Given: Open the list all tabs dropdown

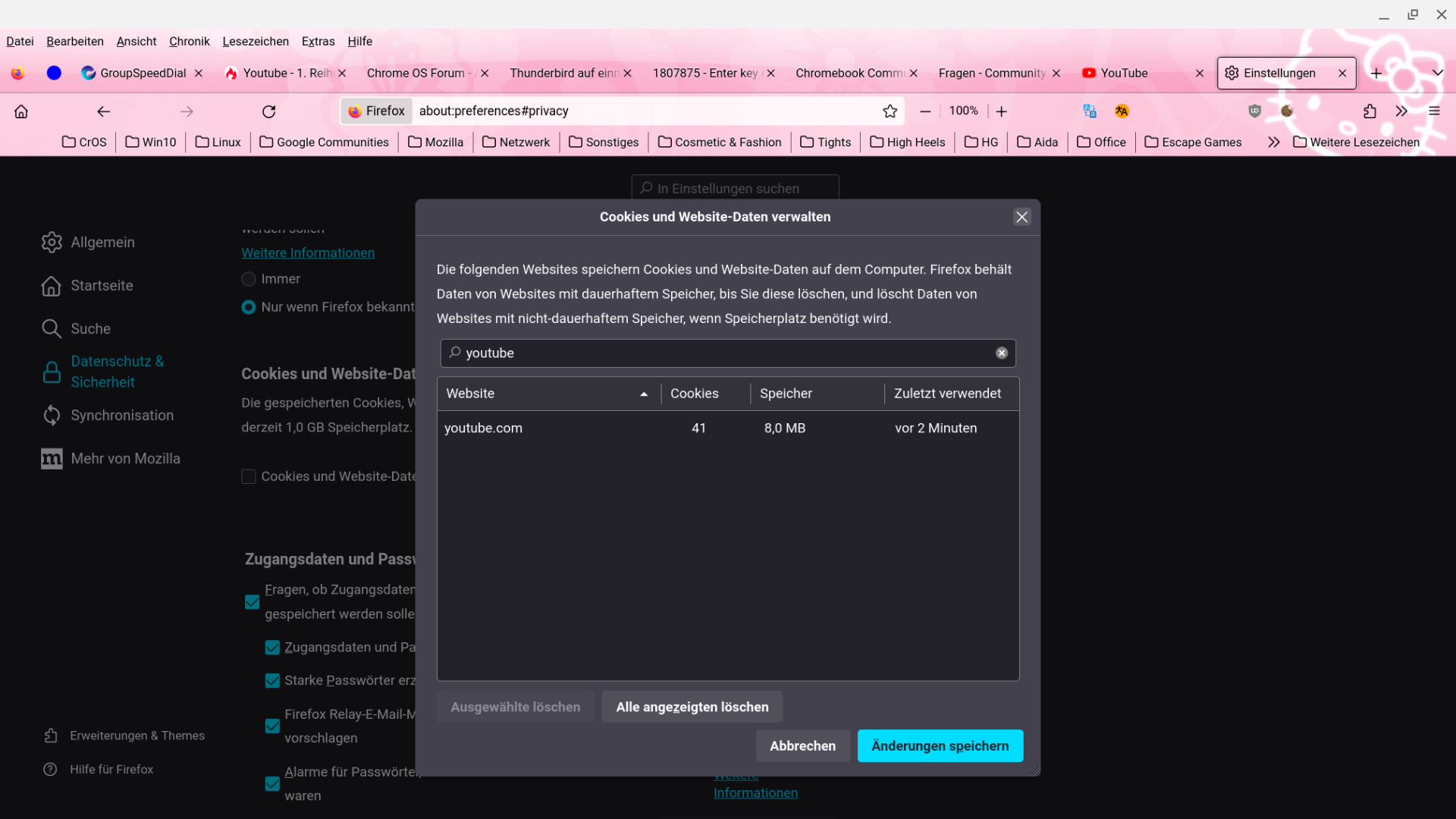Looking at the screenshot, I should point(1437,73).
